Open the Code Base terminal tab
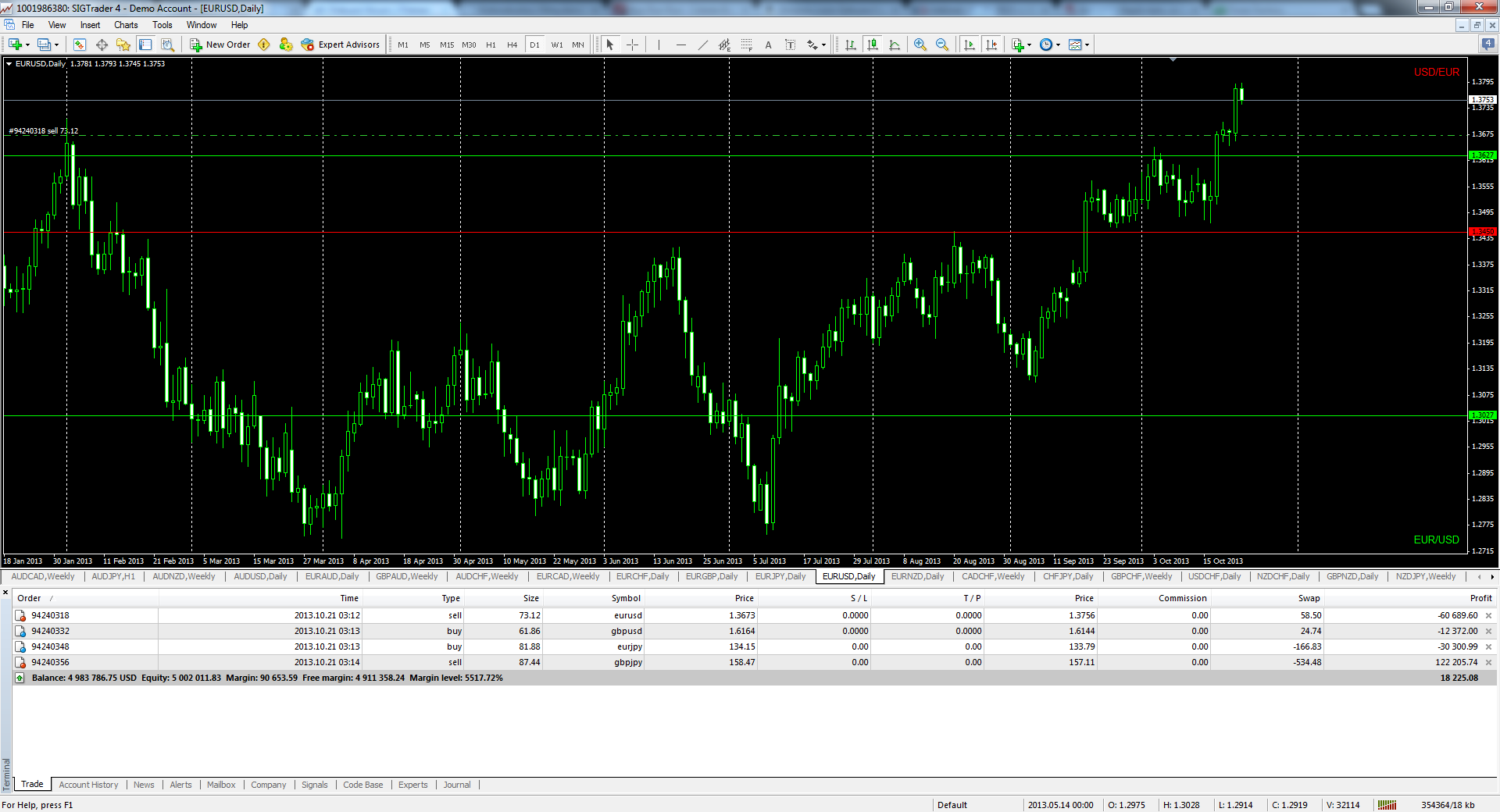Image resolution: width=1500 pixels, height=812 pixels. point(363,785)
